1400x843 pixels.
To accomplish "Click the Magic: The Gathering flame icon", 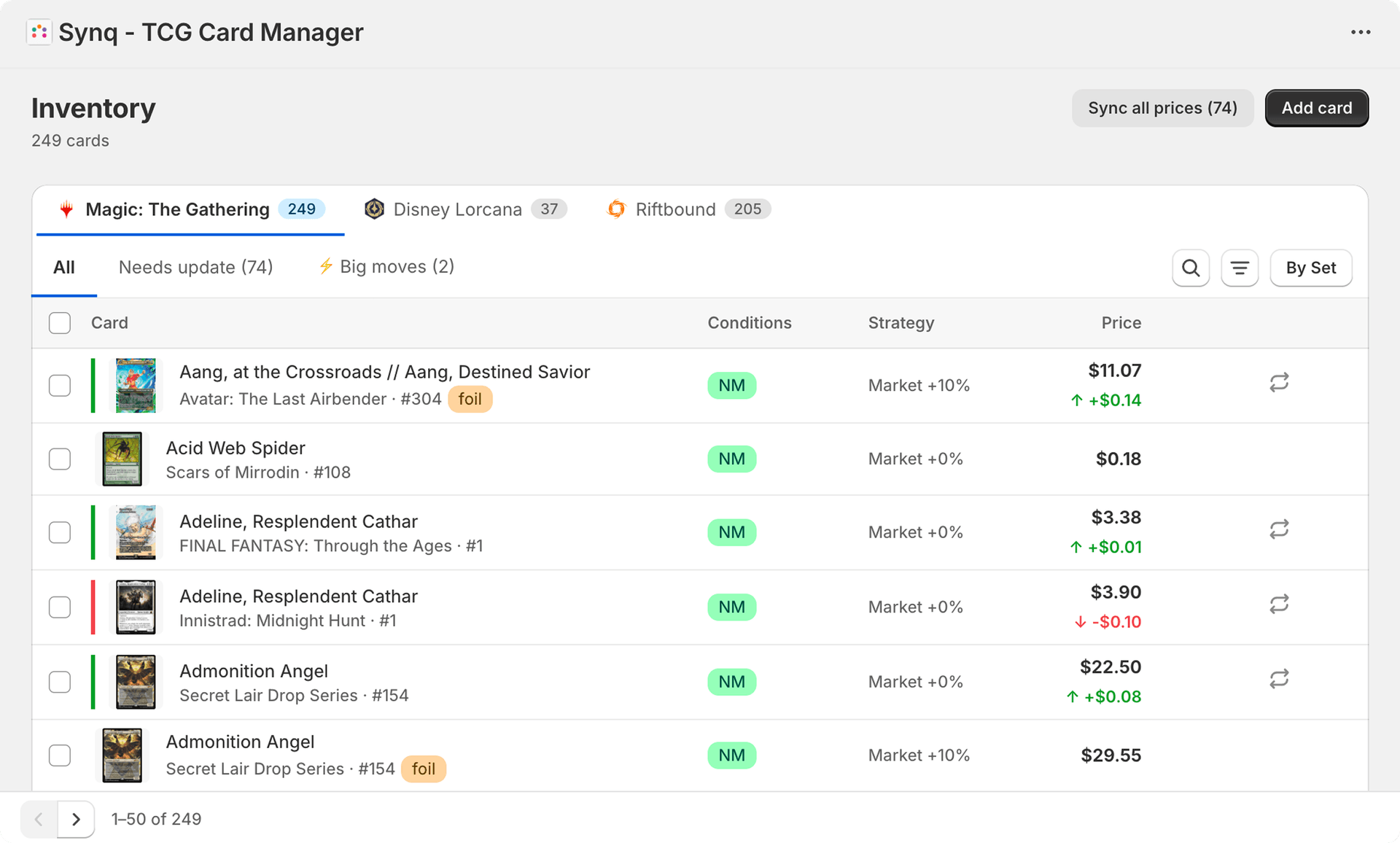I will click(67, 209).
